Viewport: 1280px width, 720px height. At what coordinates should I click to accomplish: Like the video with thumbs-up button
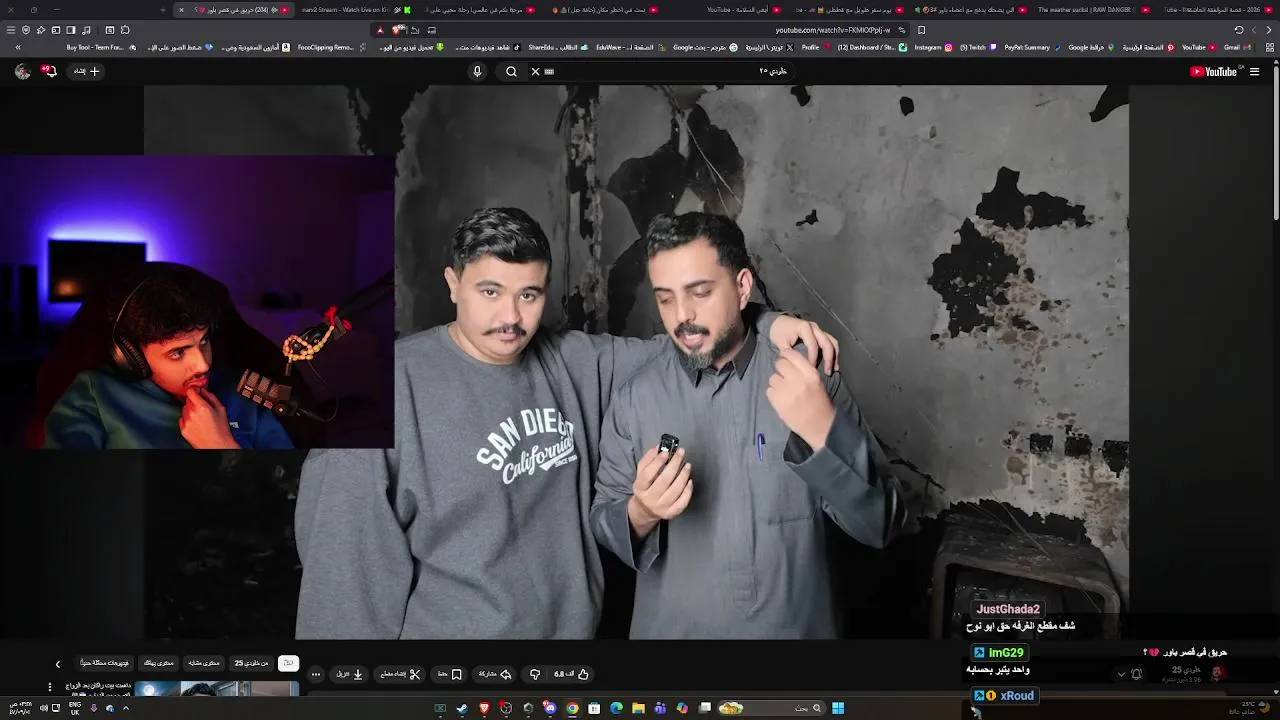click(x=572, y=674)
